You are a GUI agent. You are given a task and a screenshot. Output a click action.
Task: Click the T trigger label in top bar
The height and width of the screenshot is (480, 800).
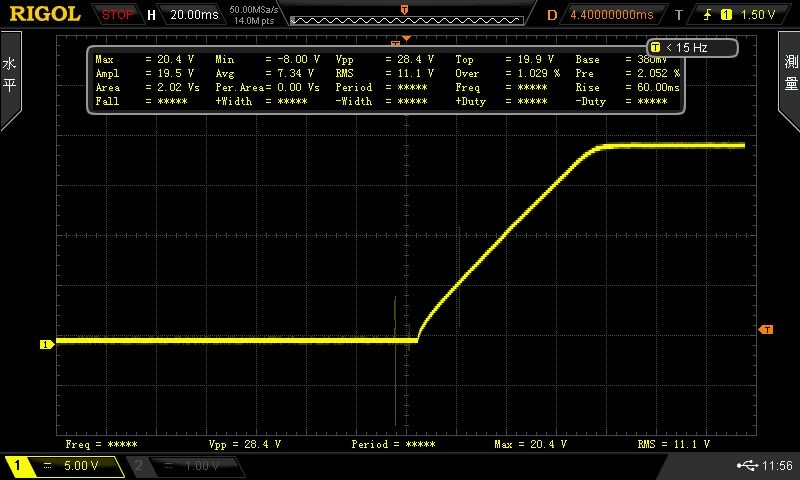(679, 15)
